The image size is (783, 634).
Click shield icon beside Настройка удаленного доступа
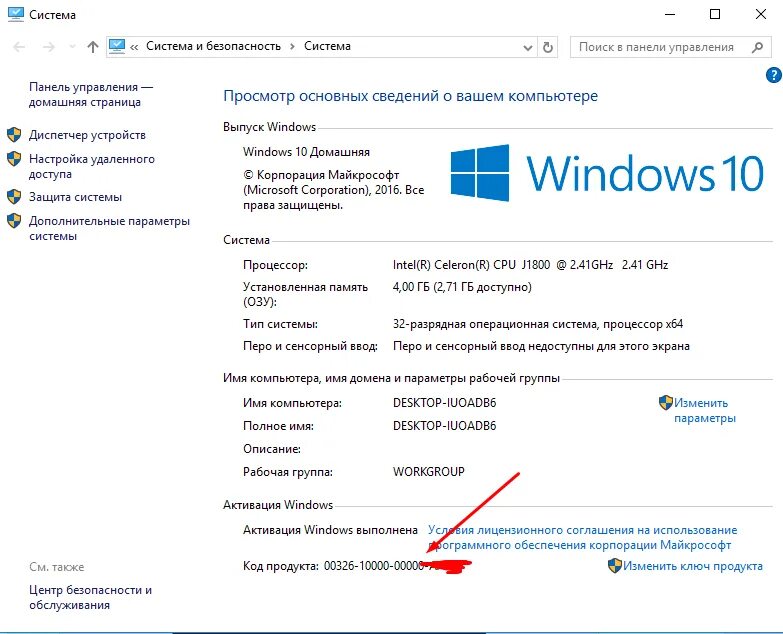click(x=14, y=159)
